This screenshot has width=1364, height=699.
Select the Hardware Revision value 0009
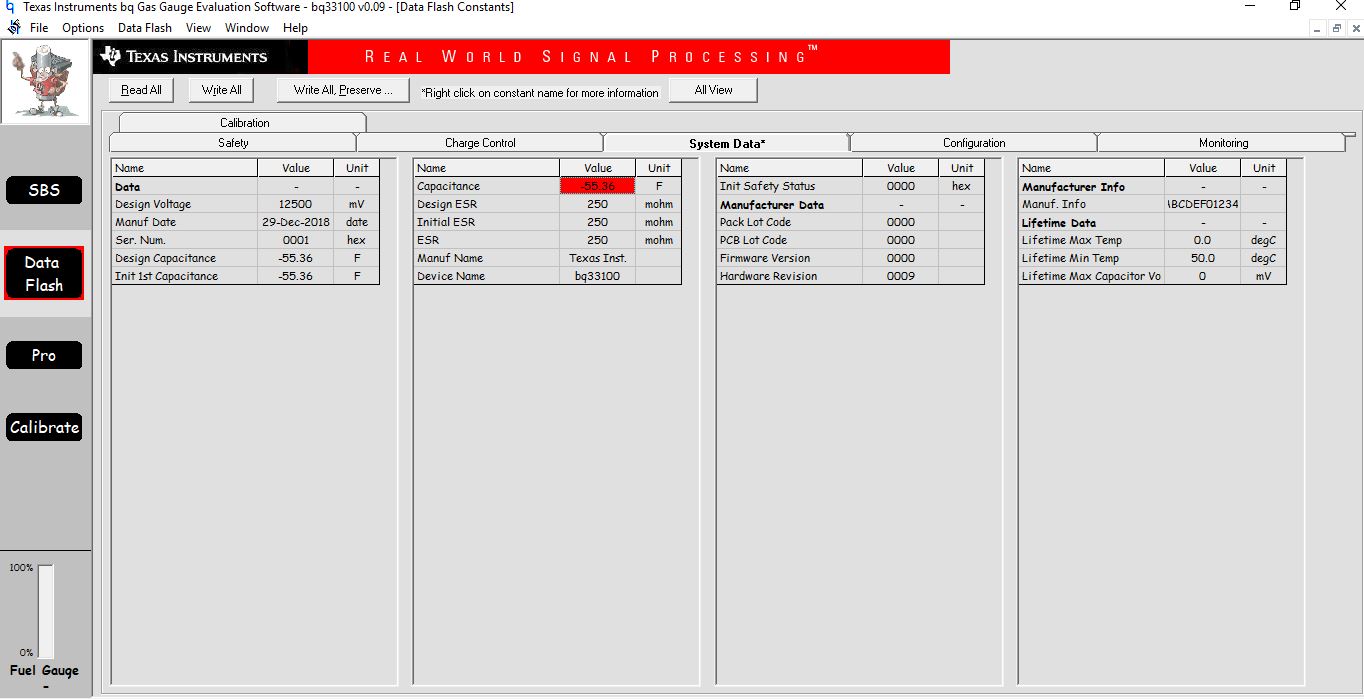(x=900, y=276)
